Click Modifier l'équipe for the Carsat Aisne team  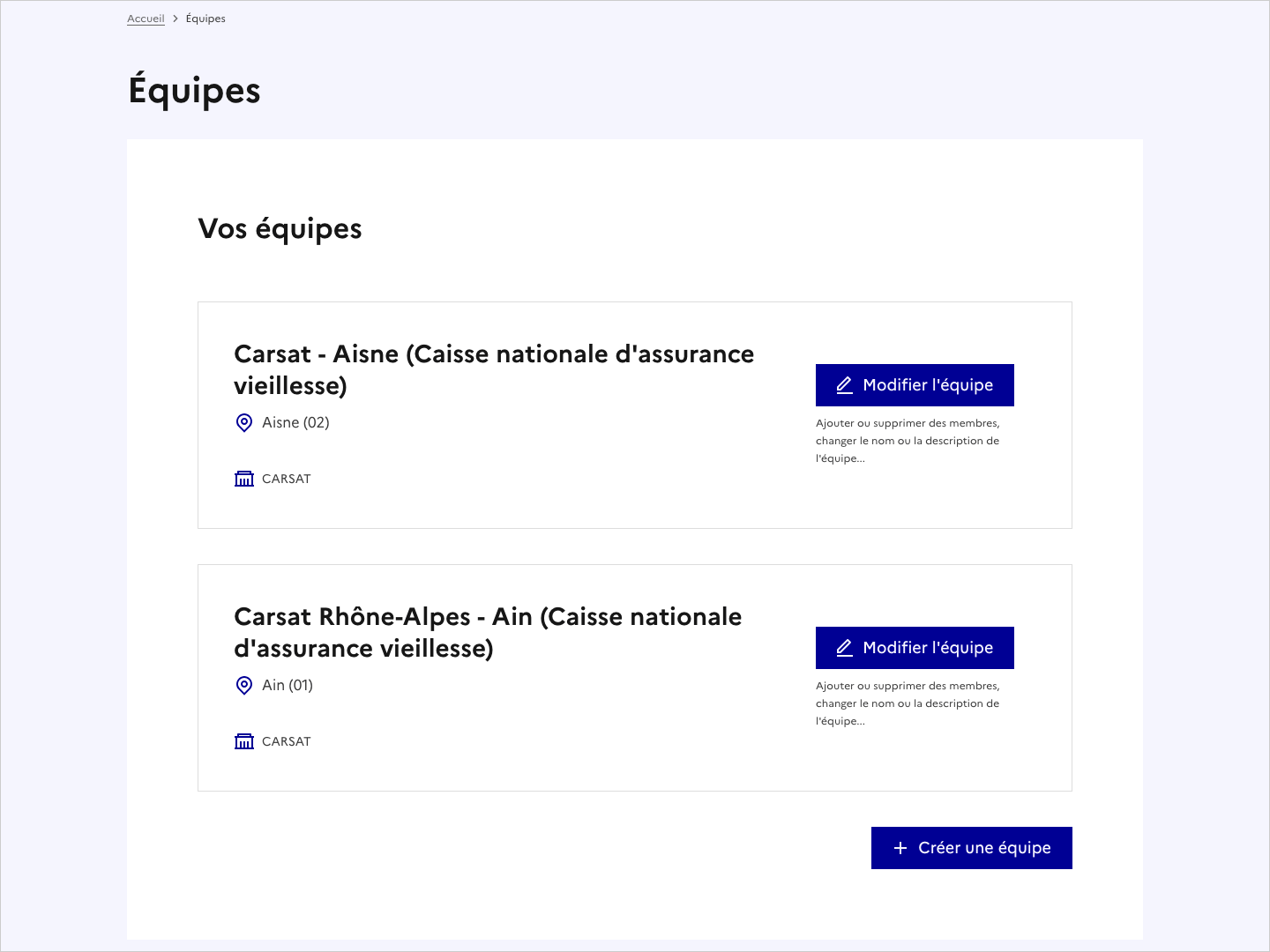915,384
